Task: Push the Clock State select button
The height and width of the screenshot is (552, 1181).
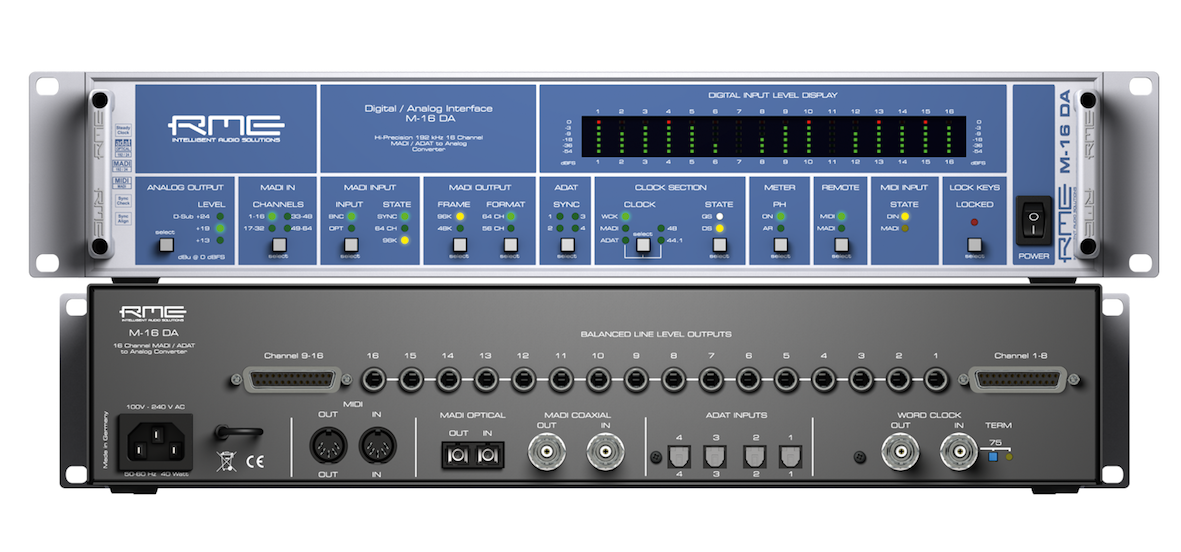Action: (720, 245)
